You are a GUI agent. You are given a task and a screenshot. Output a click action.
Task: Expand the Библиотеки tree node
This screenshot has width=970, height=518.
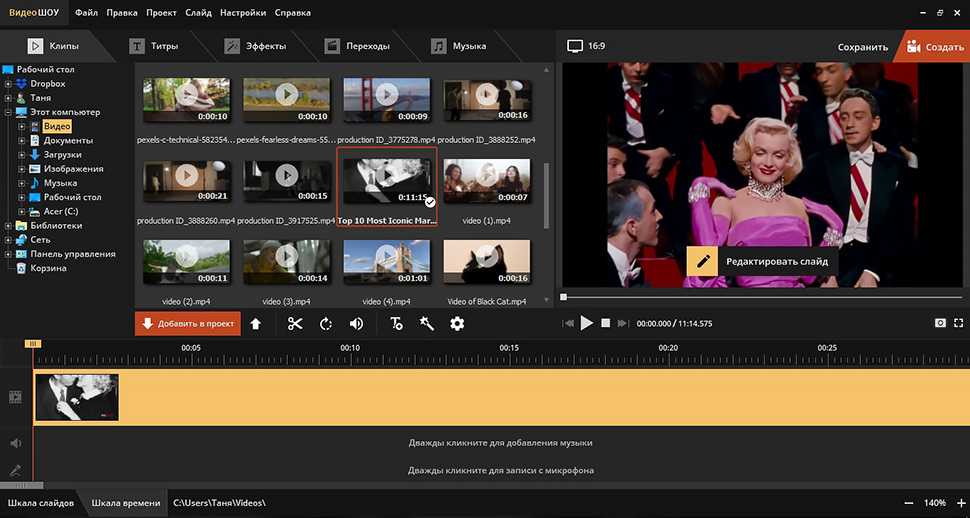8,226
